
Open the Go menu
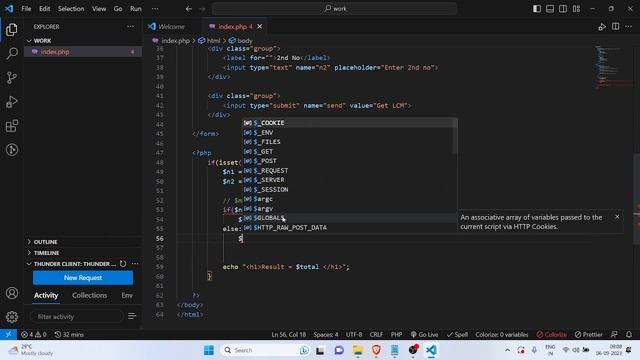pos(118,9)
